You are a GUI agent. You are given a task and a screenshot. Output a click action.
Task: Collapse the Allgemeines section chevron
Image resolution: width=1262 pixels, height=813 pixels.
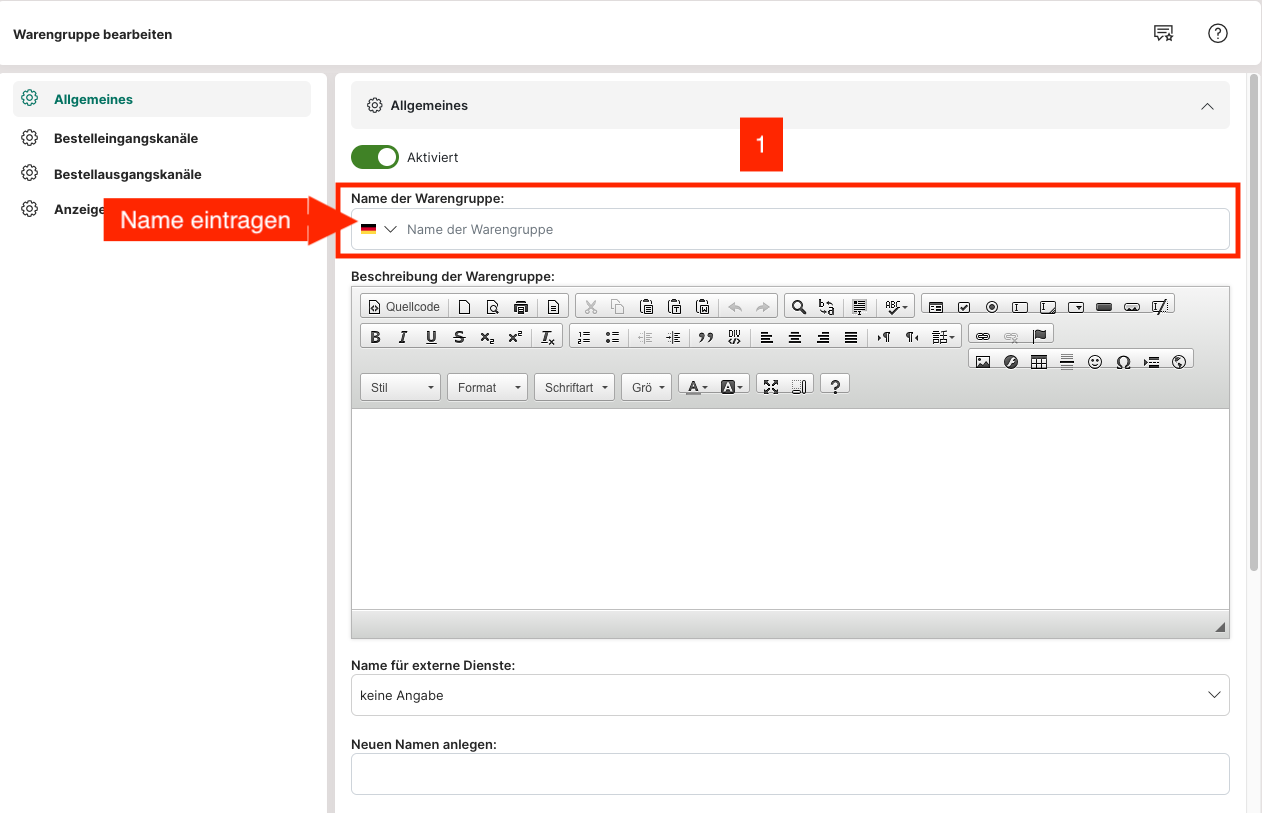point(1207,106)
